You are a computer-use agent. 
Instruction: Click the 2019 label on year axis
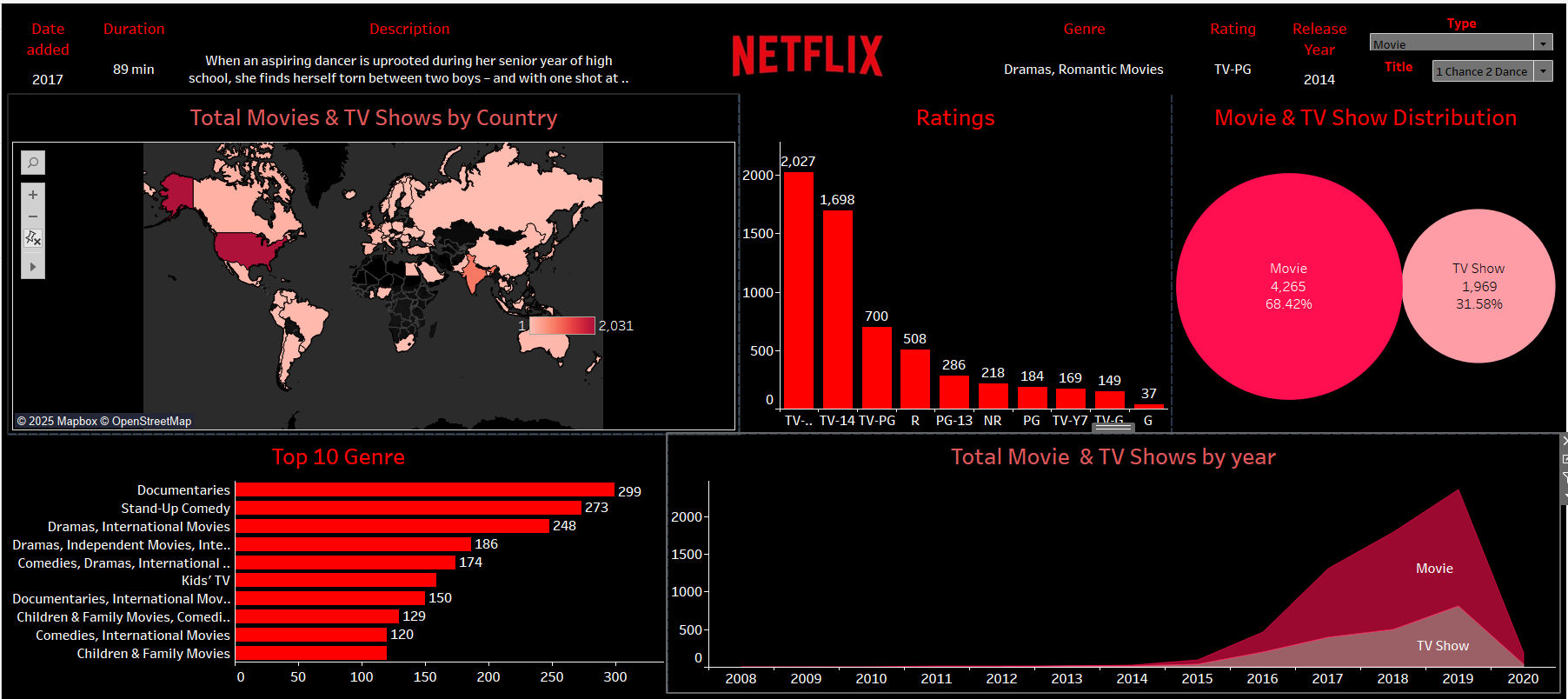point(1458,679)
